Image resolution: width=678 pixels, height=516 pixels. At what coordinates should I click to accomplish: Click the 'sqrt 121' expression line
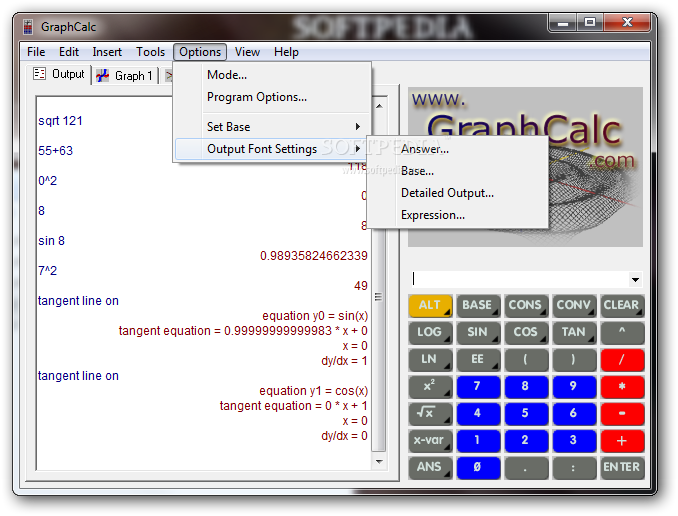[x=60, y=121]
